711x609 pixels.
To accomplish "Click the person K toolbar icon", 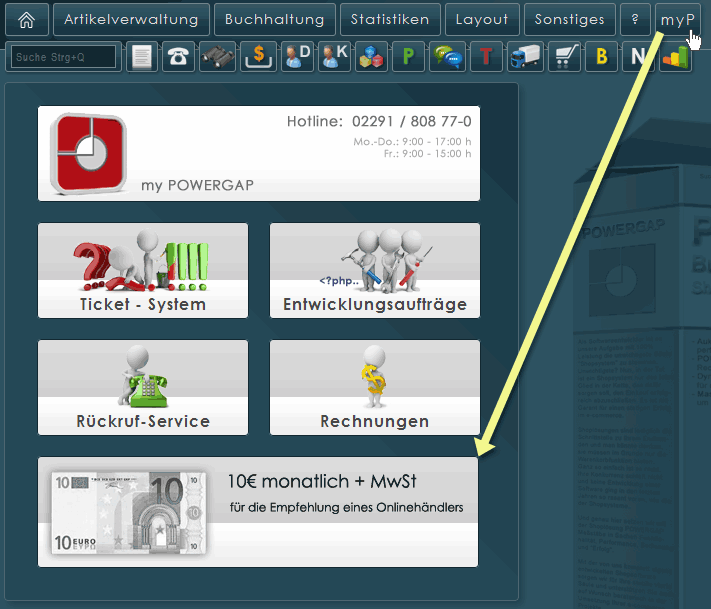I will click(x=335, y=57).
